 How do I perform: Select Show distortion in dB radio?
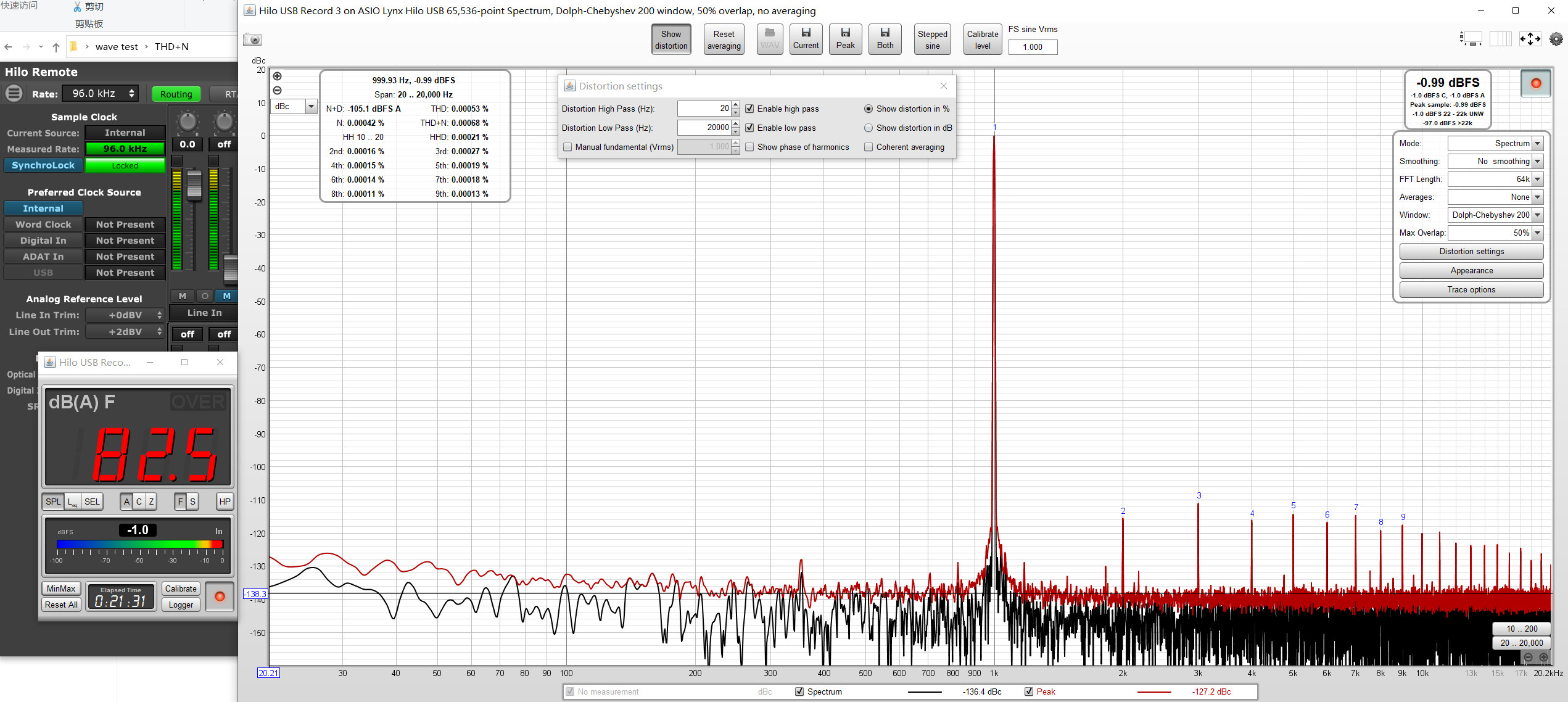[x=869, y=128]
